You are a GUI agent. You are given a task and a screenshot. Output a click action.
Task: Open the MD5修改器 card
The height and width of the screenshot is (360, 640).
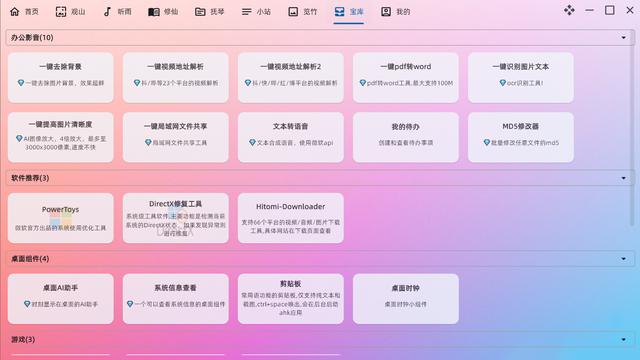pyautogui.click(x=521, y=137)
